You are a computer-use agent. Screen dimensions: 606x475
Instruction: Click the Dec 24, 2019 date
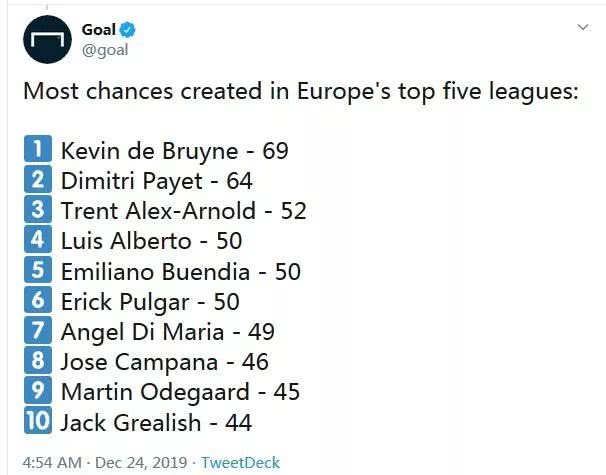click(141, 463)
